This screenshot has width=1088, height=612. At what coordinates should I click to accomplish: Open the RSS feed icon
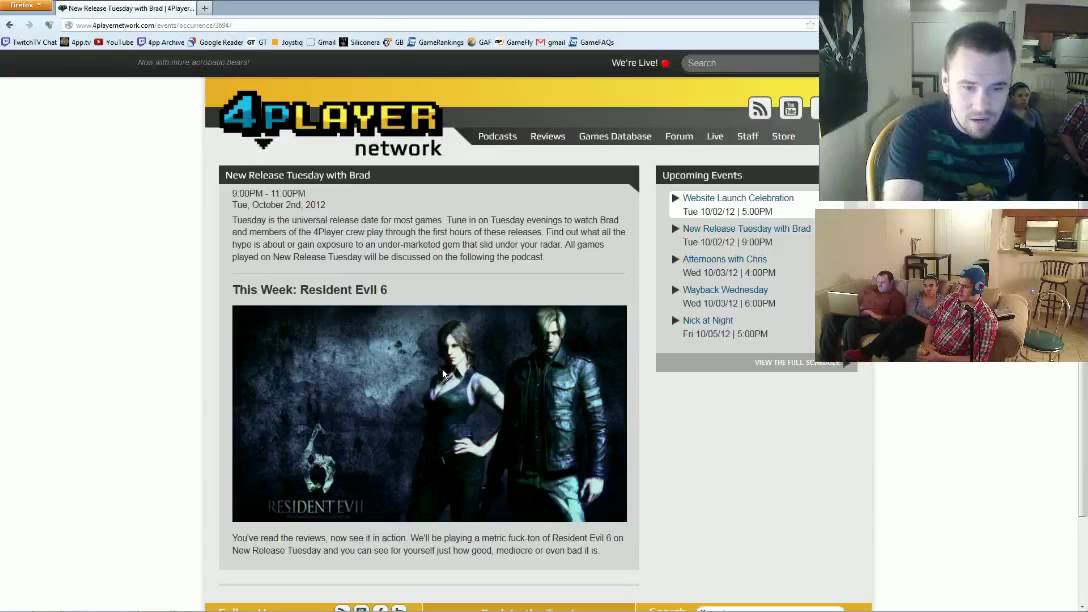coord(760,108)
